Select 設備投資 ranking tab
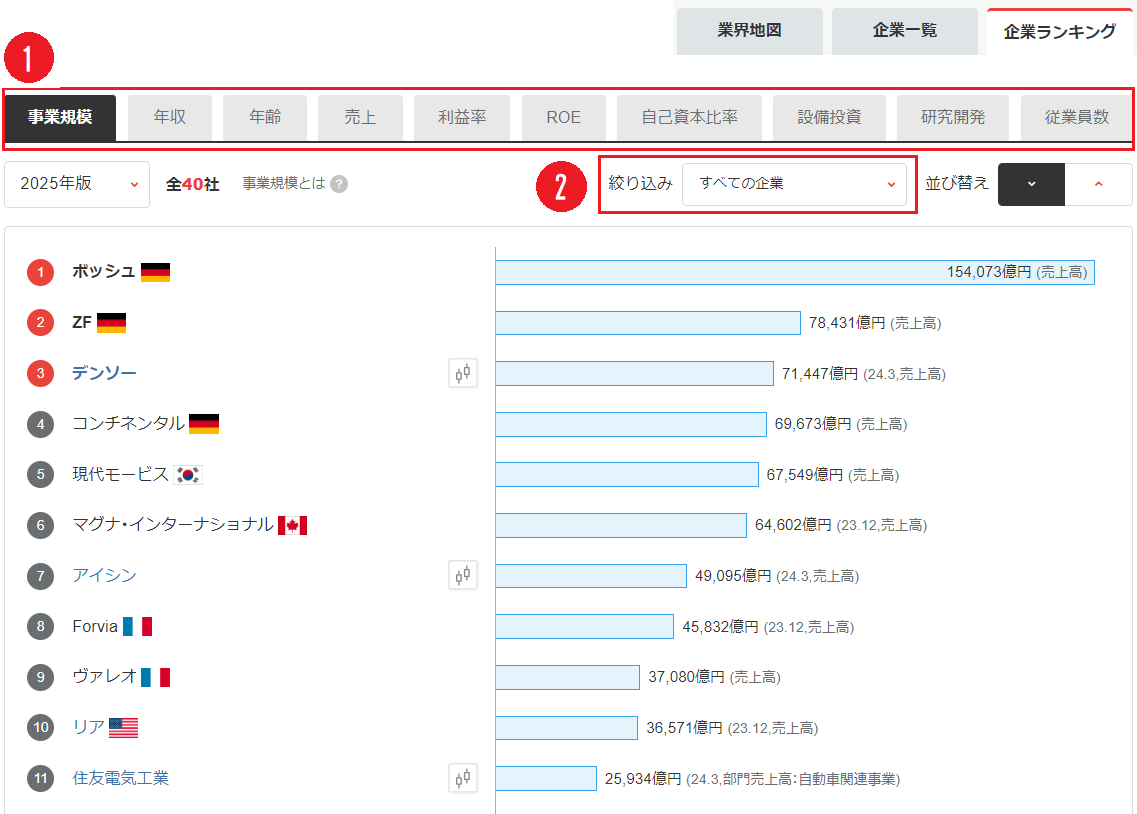Screen dimensions: 1137x814 click(x=830, y=117)
